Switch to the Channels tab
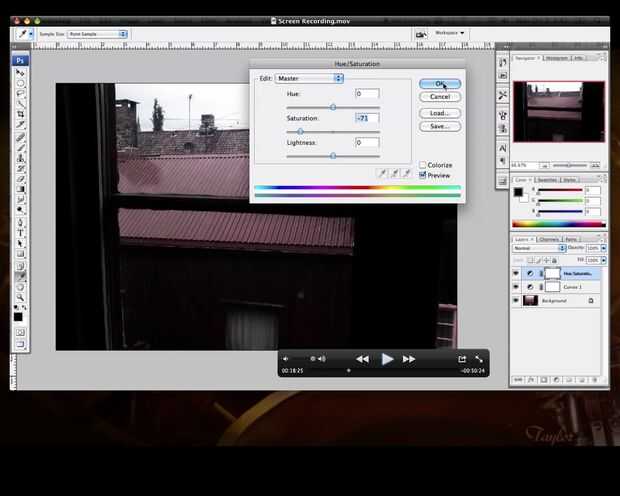620x496 pixels. tap(549, 239)
